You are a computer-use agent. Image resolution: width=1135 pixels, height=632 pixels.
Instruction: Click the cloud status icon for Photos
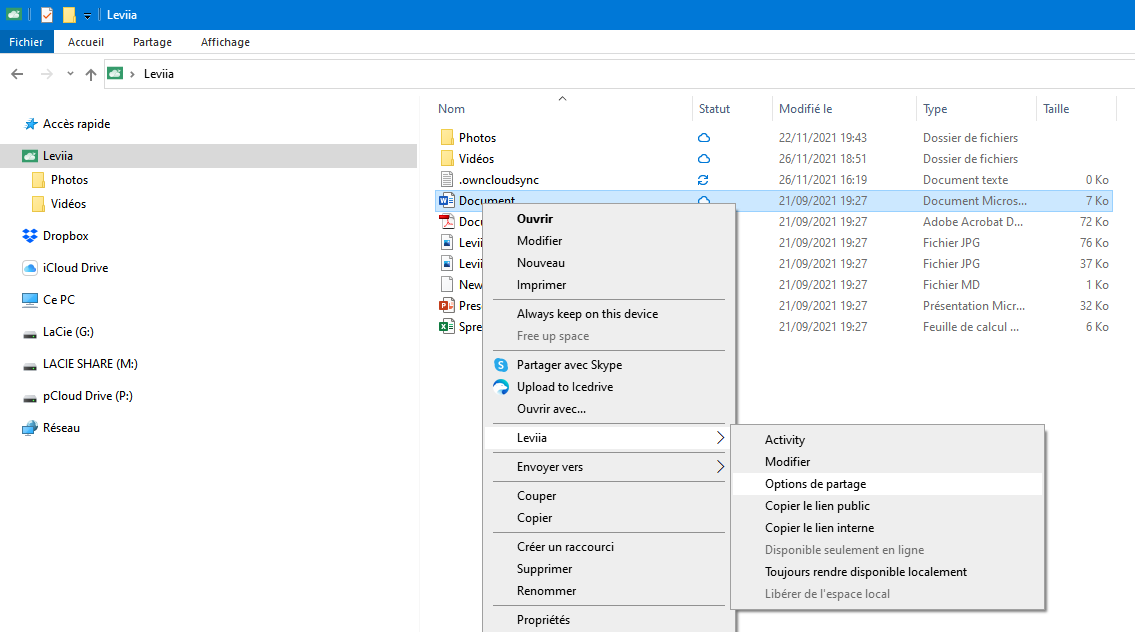coord(704,138)
